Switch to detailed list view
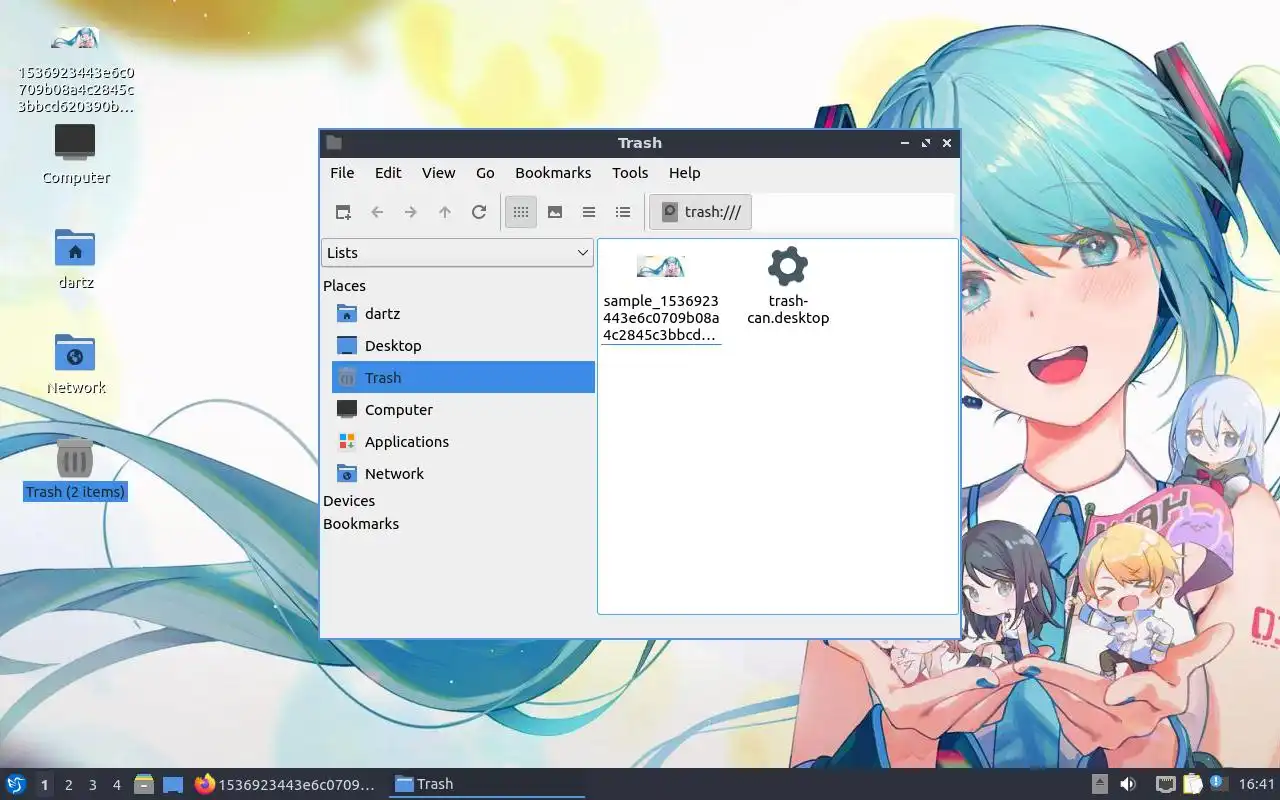1280x800 pixels. pos(623,212)
